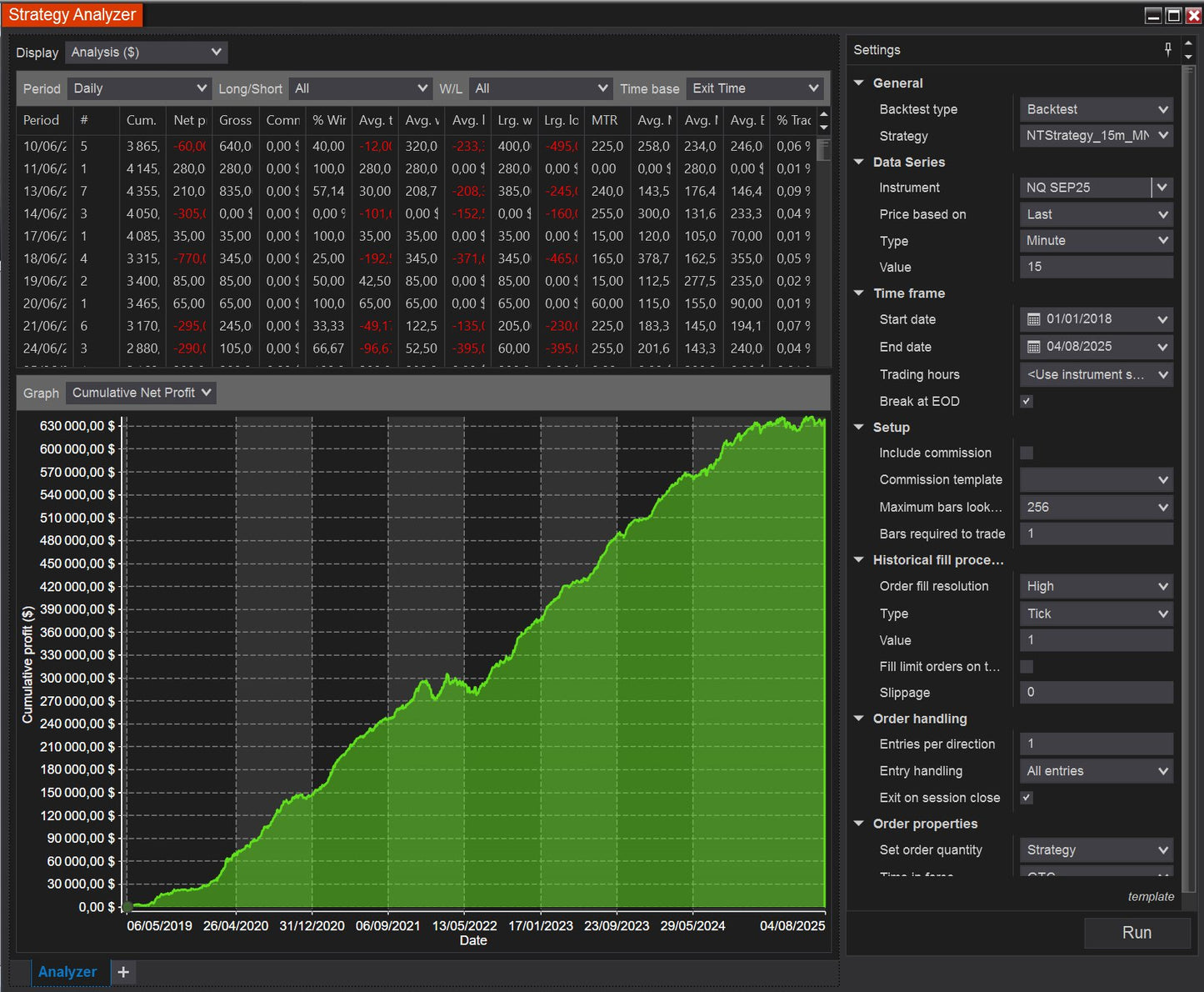Click the 14/06 row MTR 255,0

[x=607, y=213]
